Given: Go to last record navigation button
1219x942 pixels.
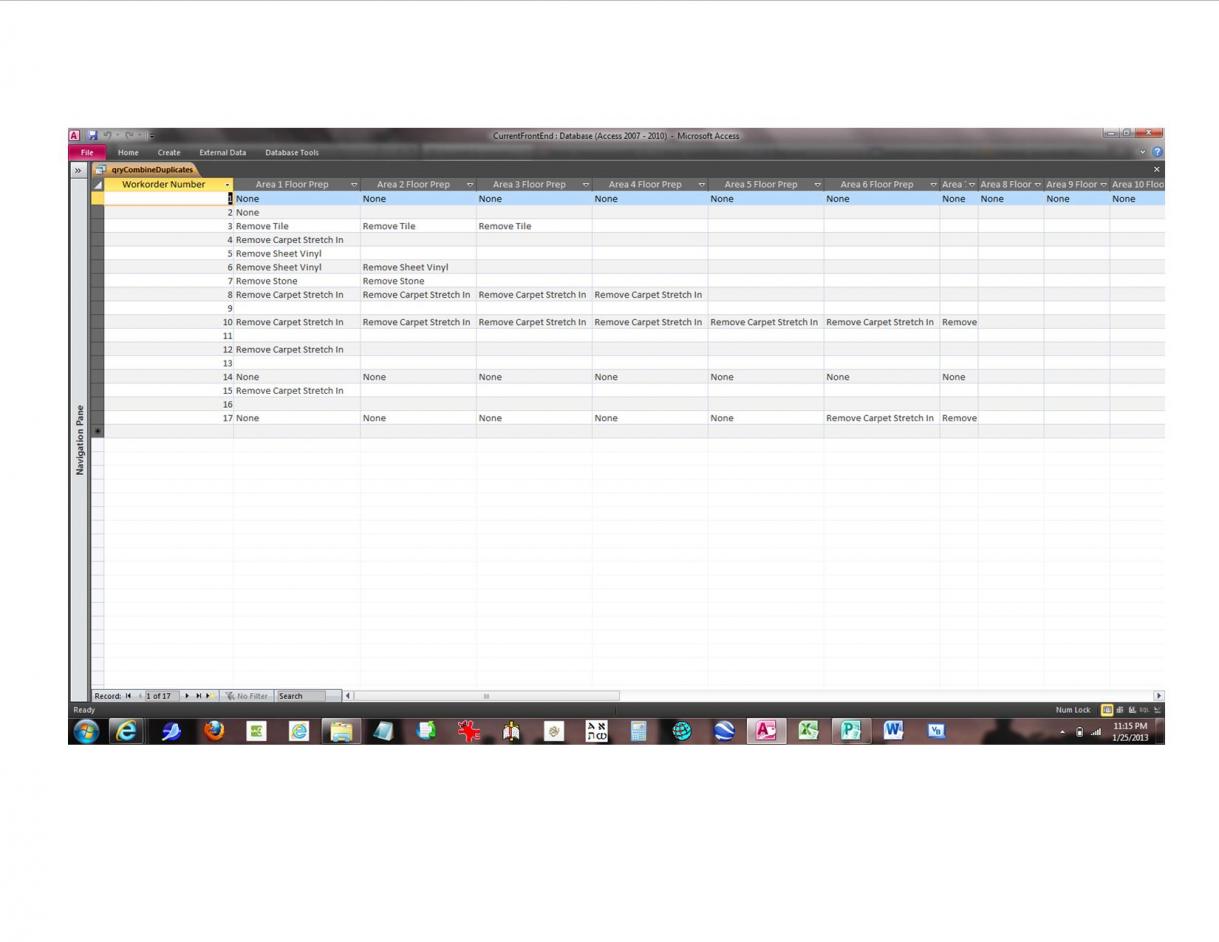Looking at the screenshot, I should [198, 696].
